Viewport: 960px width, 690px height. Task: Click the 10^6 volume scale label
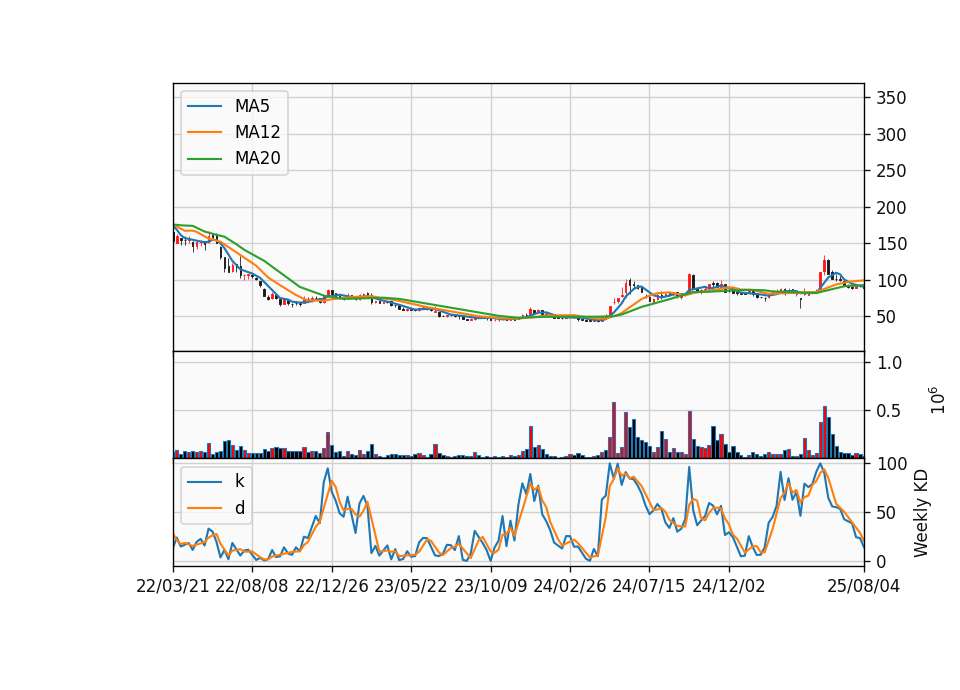(937, 400)
